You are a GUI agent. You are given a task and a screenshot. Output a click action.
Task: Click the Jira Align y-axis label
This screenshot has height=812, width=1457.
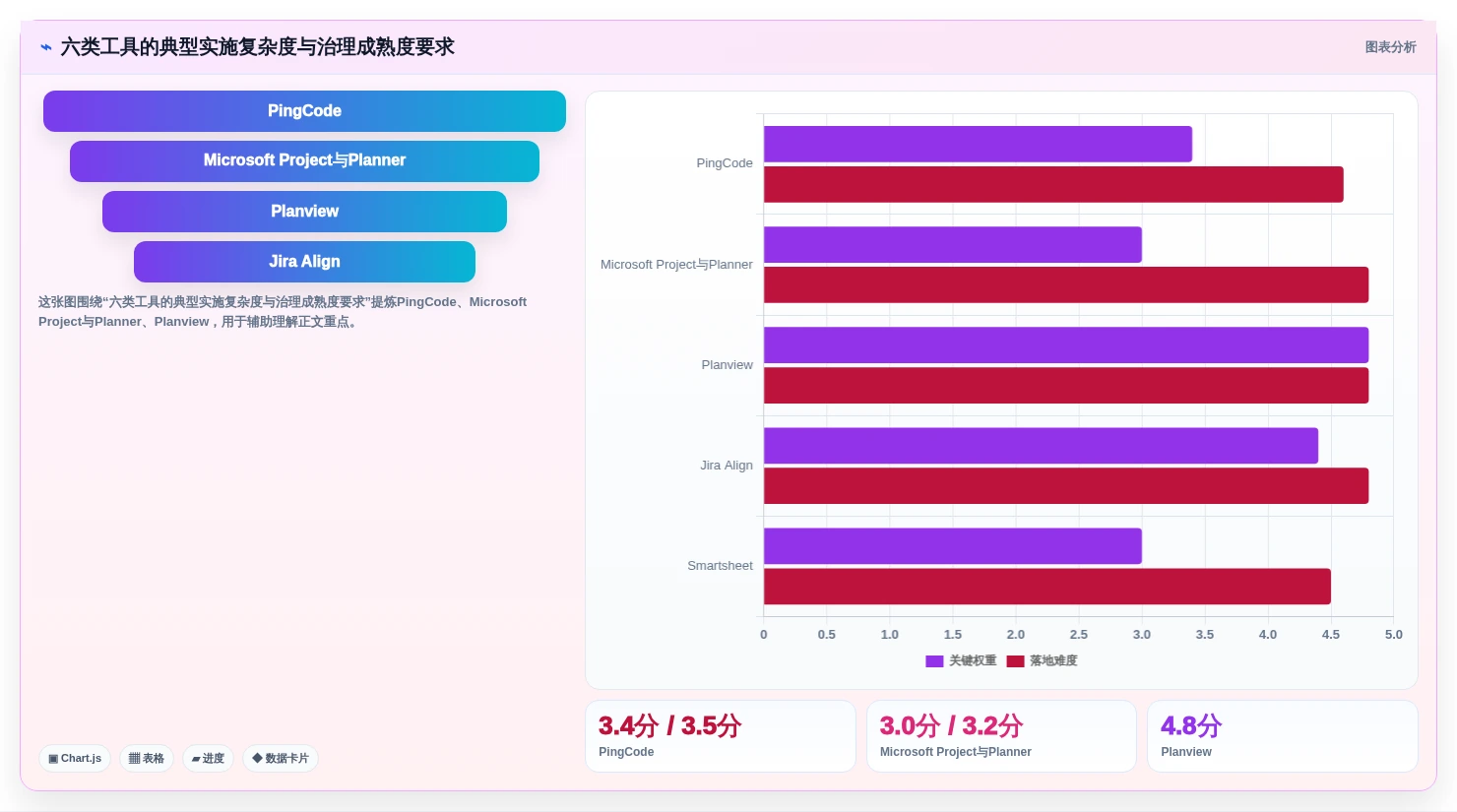(x=727, y=466)
